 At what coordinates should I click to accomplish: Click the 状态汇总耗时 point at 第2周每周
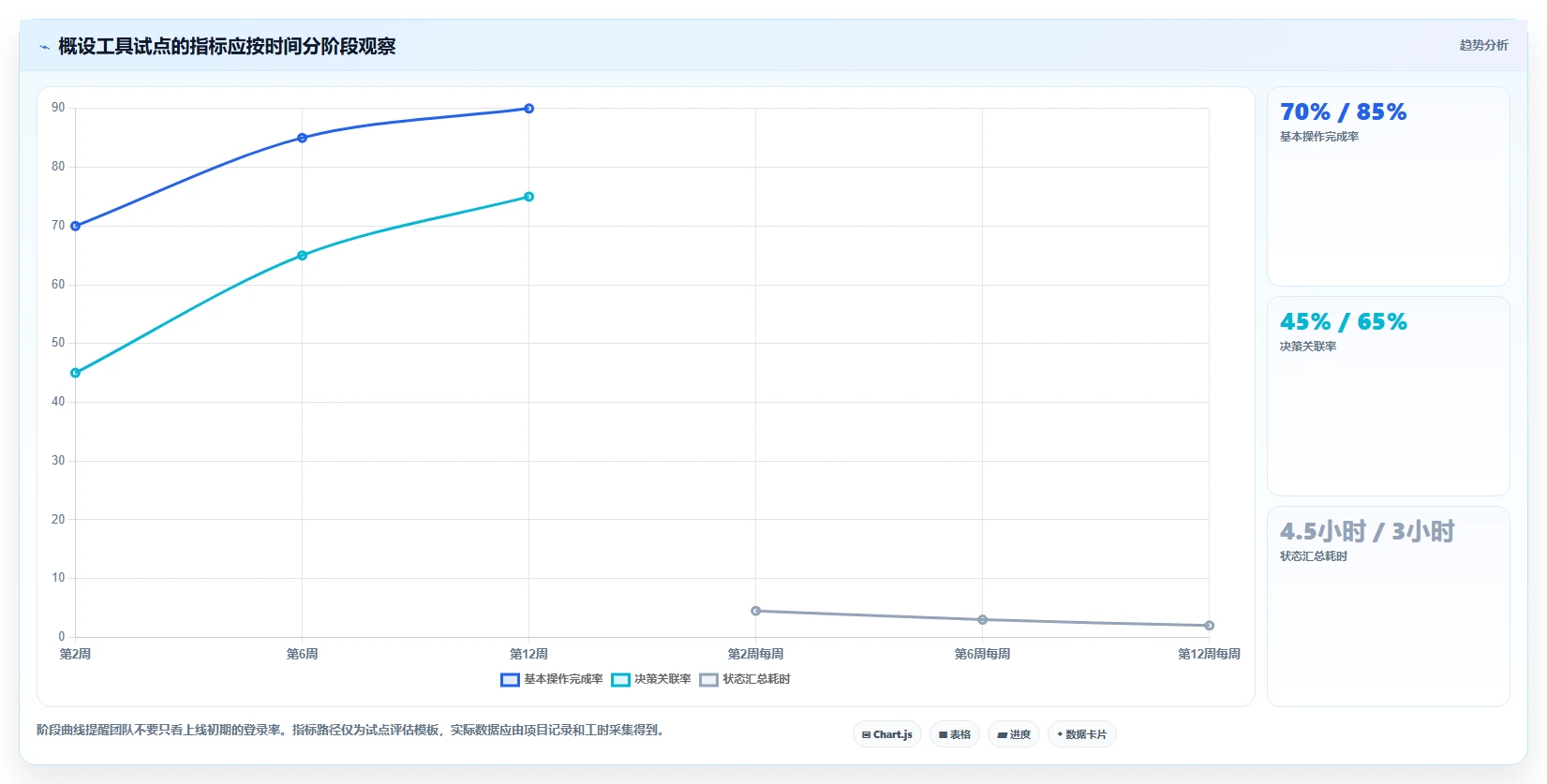point(755,611)
